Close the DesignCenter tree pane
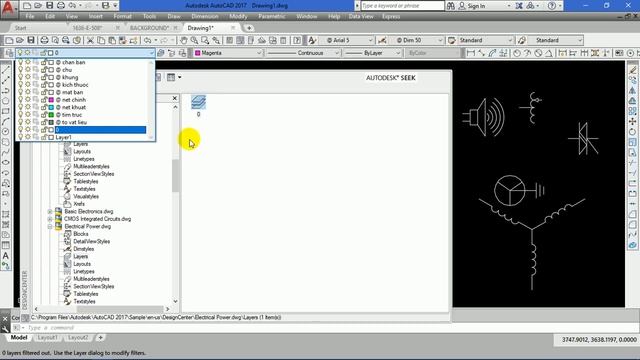This screenshot has height=360, width=640. [x=175, y=98]
